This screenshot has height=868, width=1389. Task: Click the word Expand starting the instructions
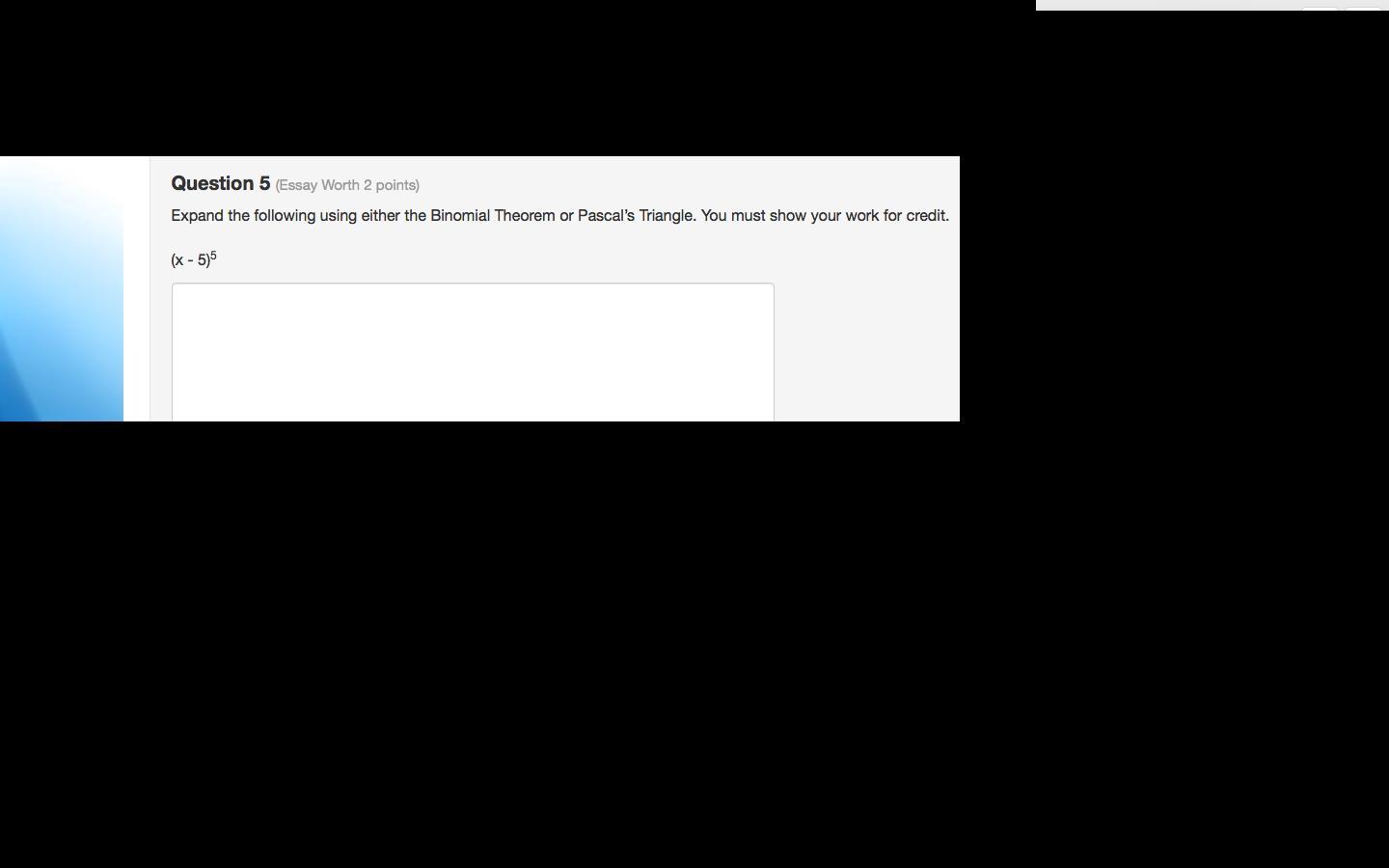(197, 216)
